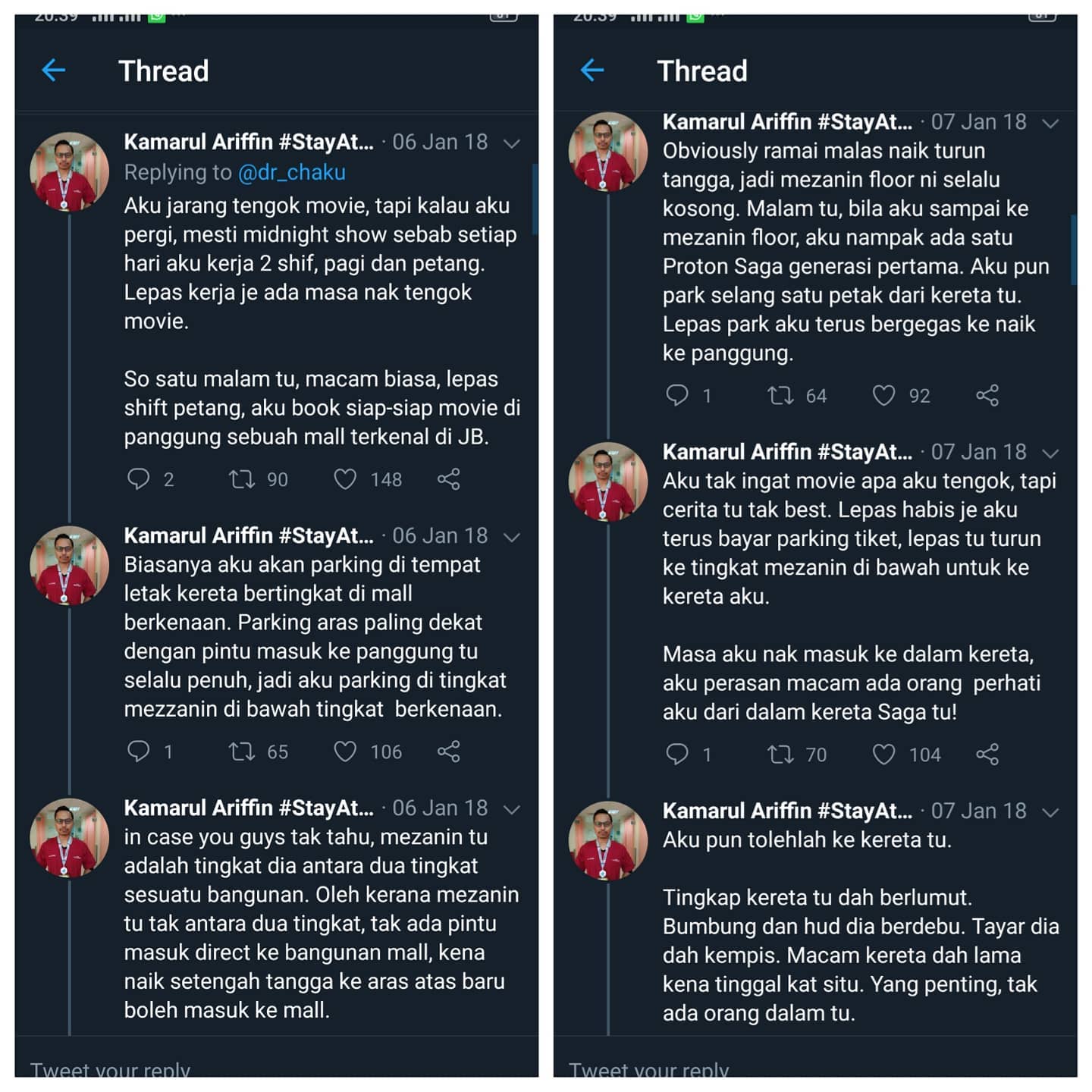
Task: Like the tweet with 104 likes
Action: pyautogui.click(x=883, y=755)
